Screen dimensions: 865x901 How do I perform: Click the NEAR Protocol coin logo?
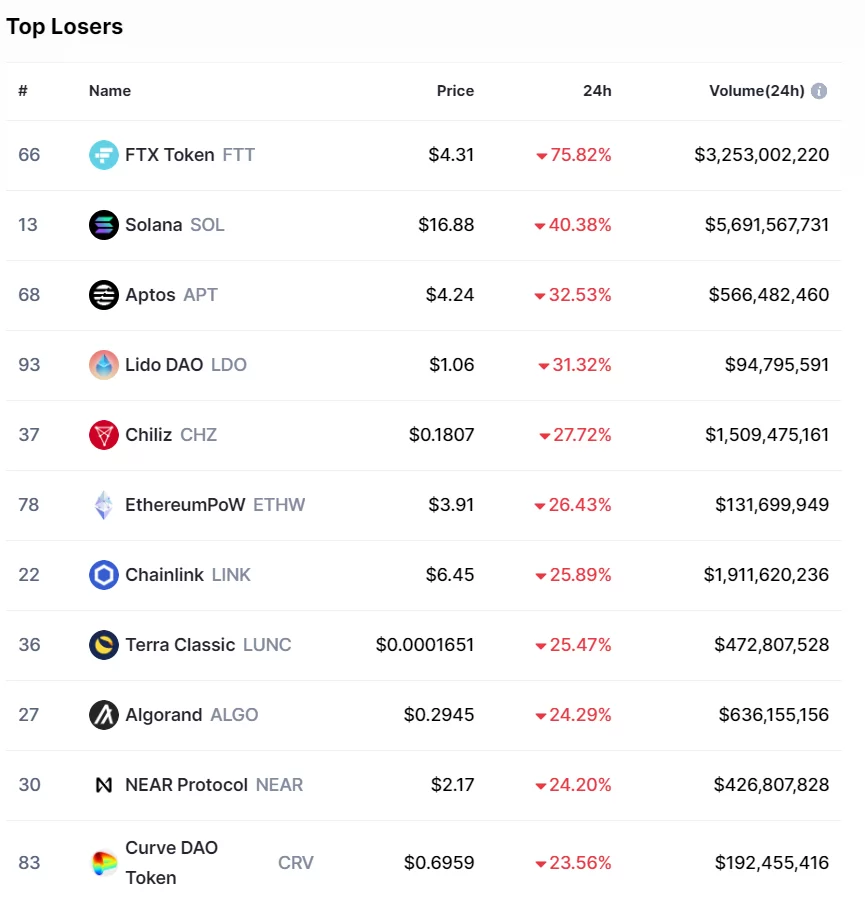[x=104, y=785]
